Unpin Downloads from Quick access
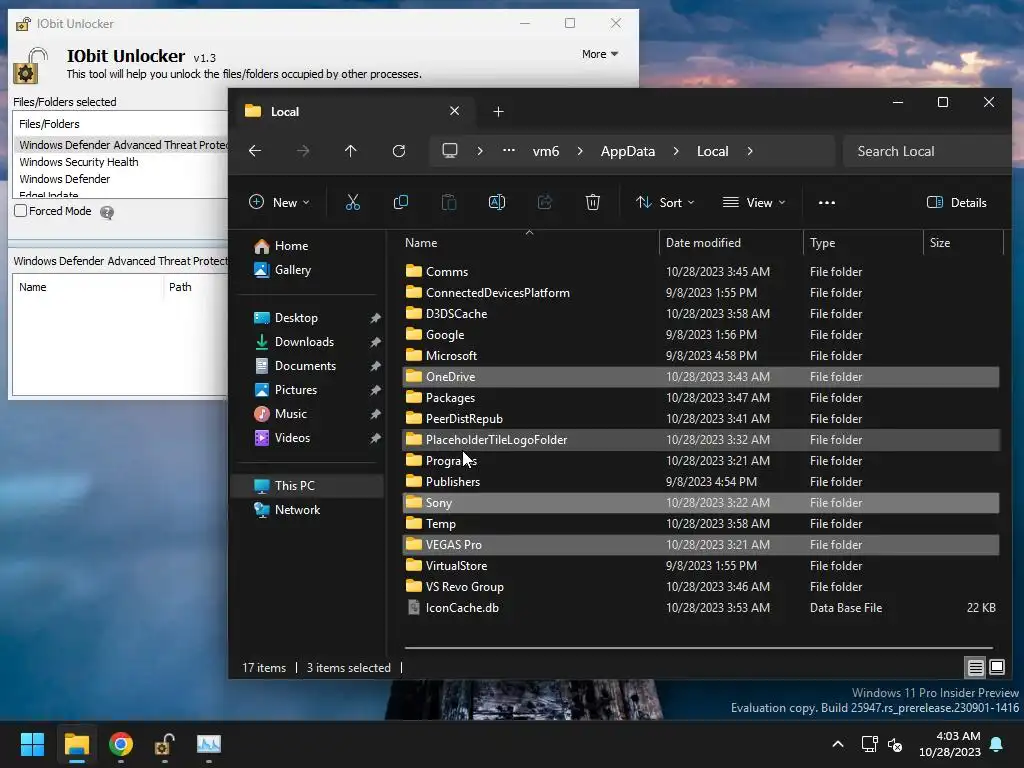 click(376, 342)
